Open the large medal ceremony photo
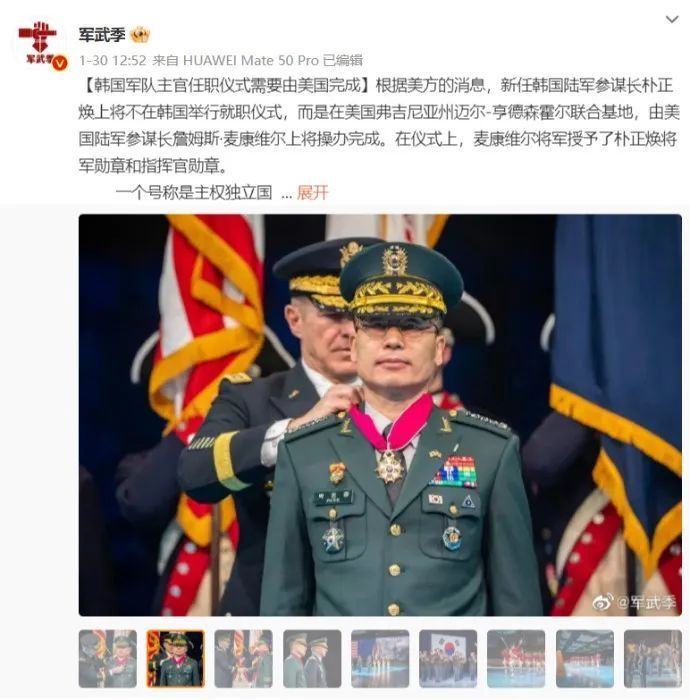 pyautogui.click(x=380, y=415)
